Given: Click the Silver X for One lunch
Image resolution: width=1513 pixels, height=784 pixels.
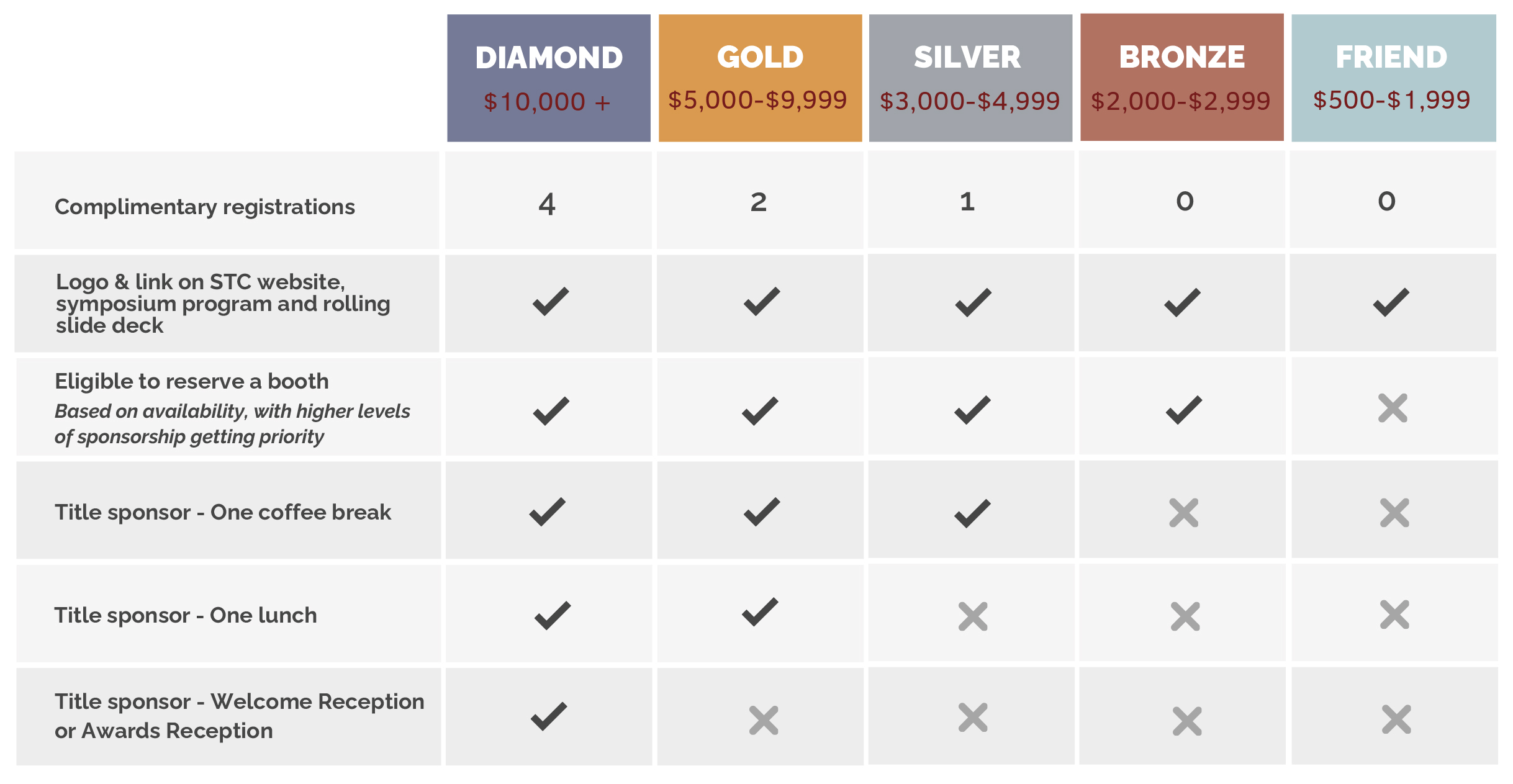Looking at the screenshot, I should coord(973,616).
